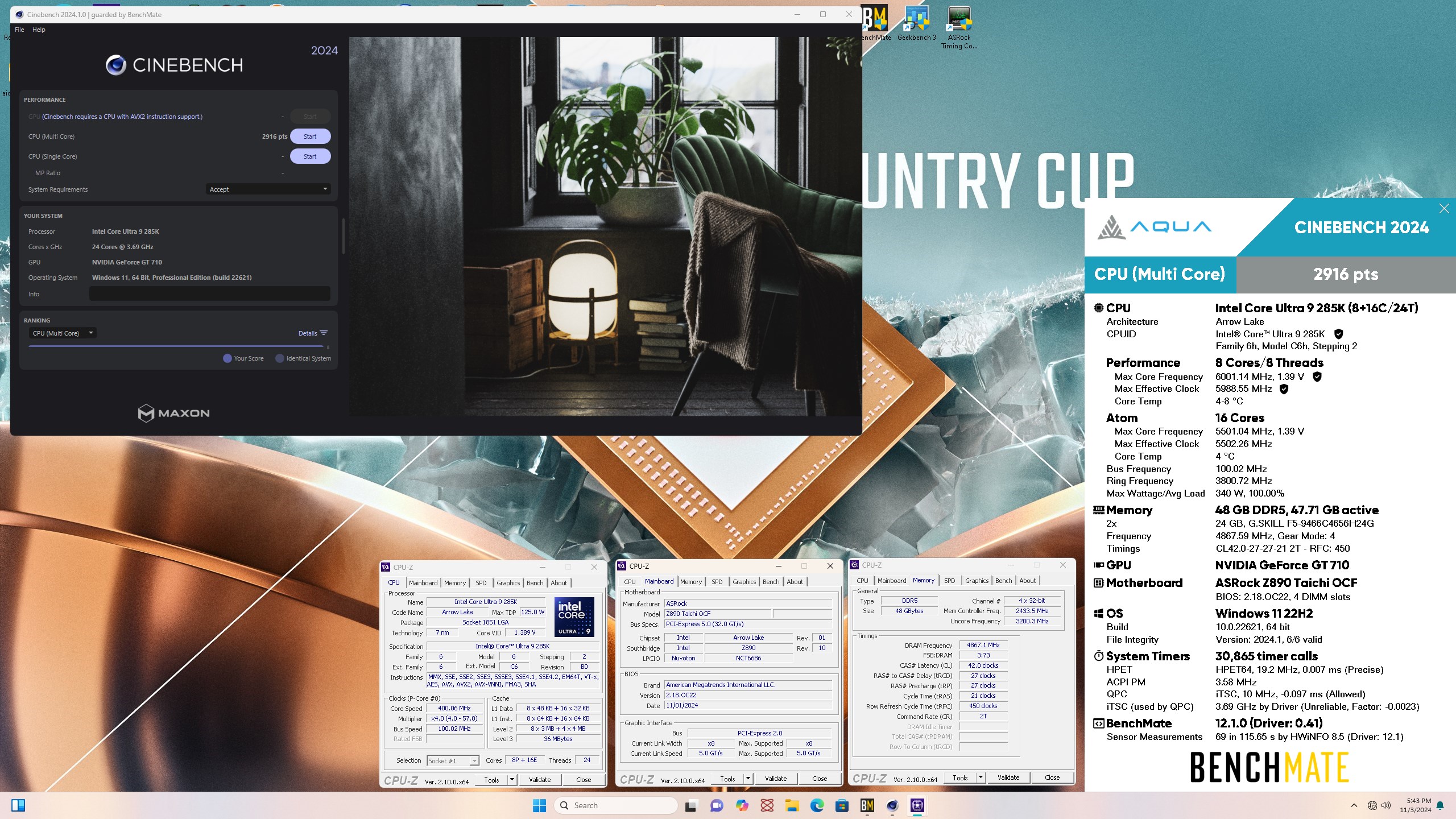Click the taskbar Search box
The image size is (1456, 819).
pyautogui.click(x=615, y=805)
